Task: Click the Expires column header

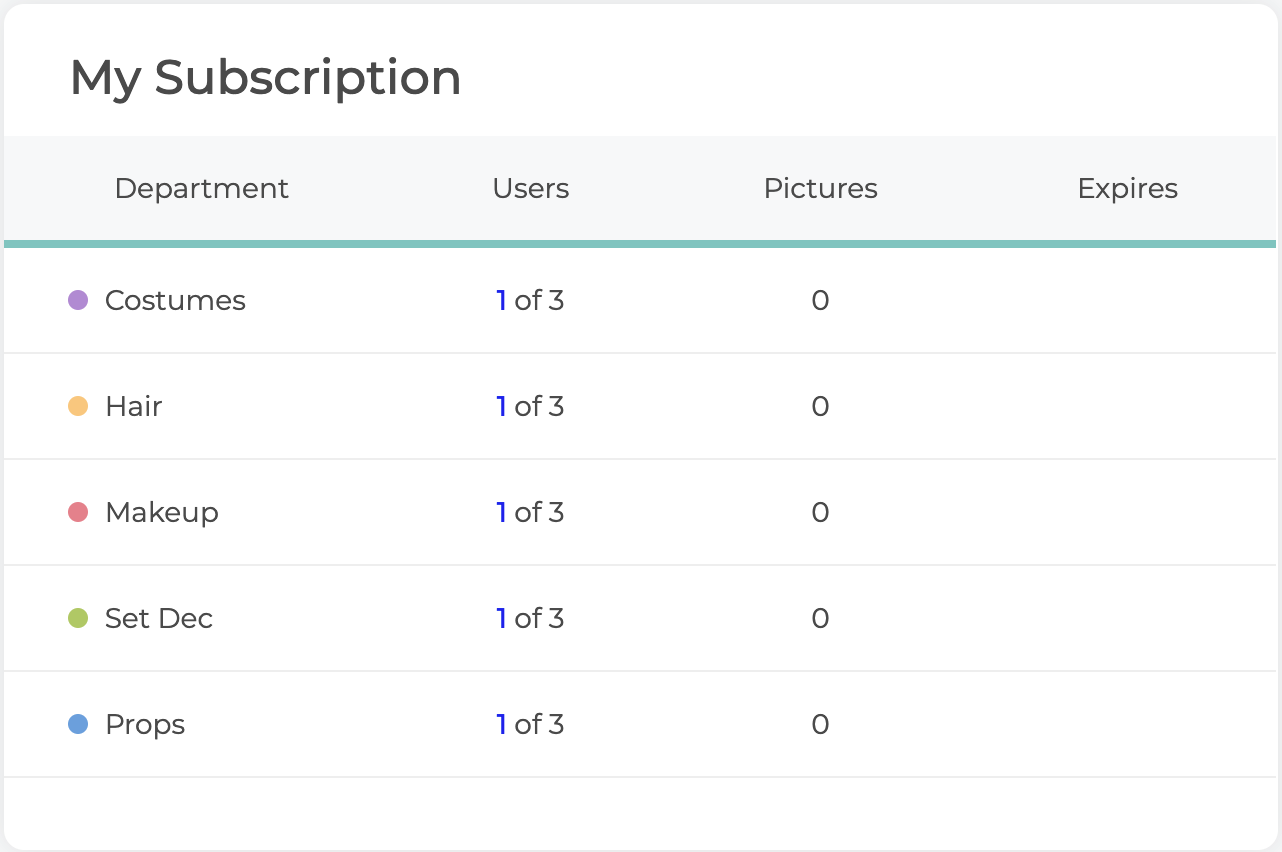Action: pos(1128,189)
